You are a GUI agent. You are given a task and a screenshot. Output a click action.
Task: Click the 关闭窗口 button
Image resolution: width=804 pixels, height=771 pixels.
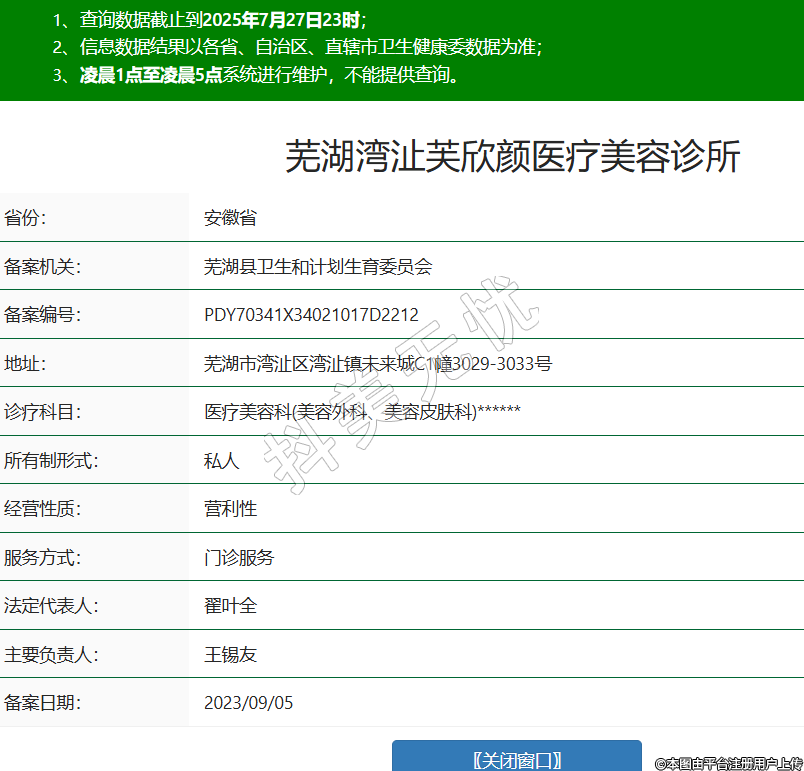[516, 759]
